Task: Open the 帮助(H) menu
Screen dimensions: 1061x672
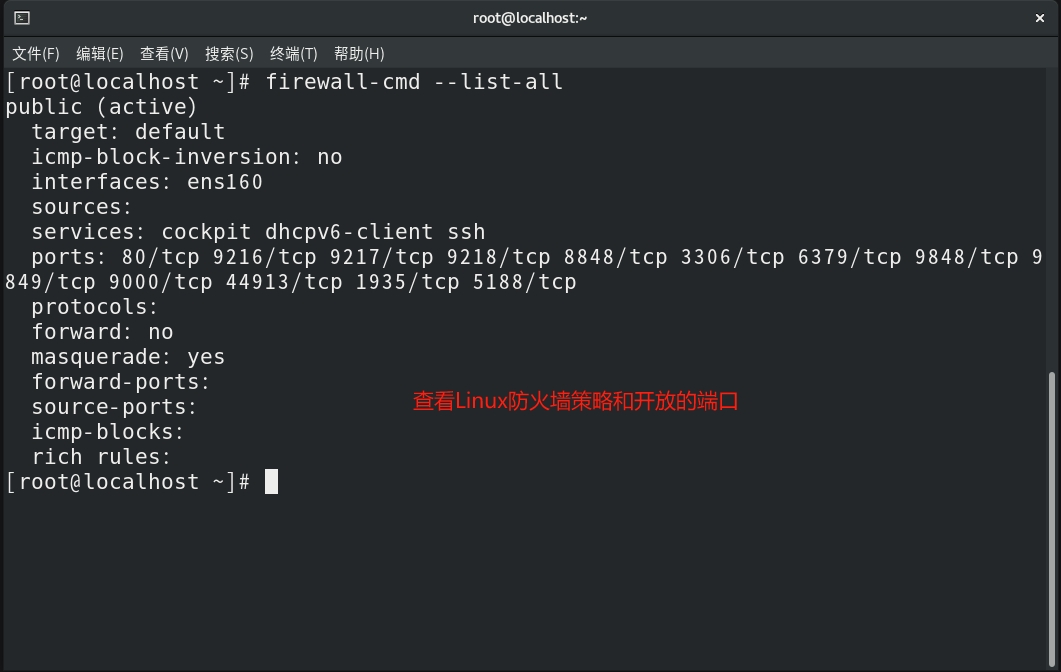Action: 359,53
